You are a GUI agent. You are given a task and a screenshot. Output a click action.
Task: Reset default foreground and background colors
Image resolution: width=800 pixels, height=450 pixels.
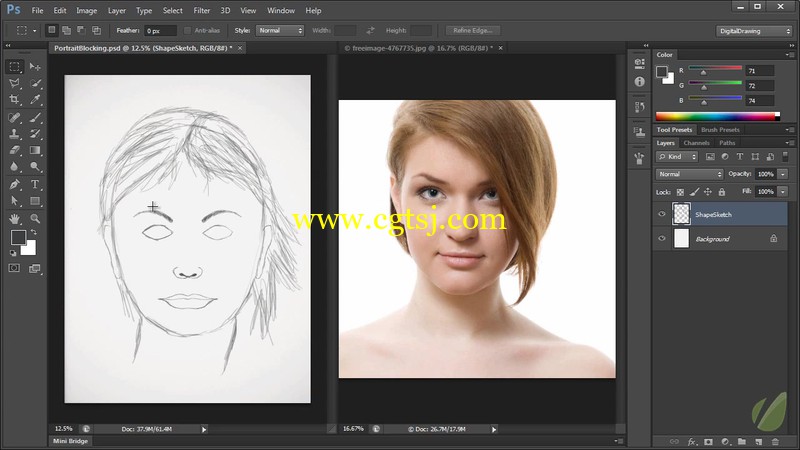tap(13, 253)
